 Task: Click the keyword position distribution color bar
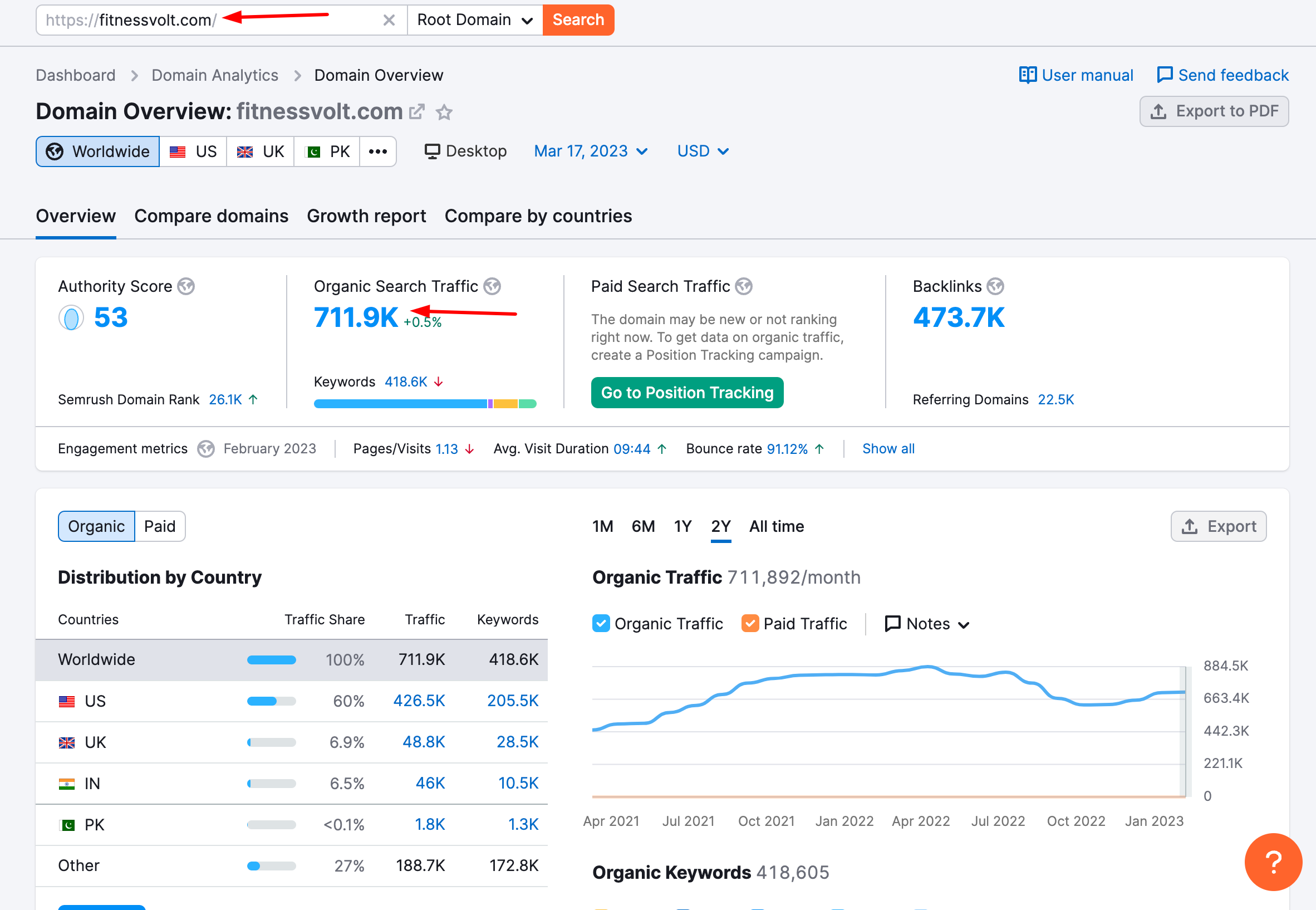coord(425,404)
